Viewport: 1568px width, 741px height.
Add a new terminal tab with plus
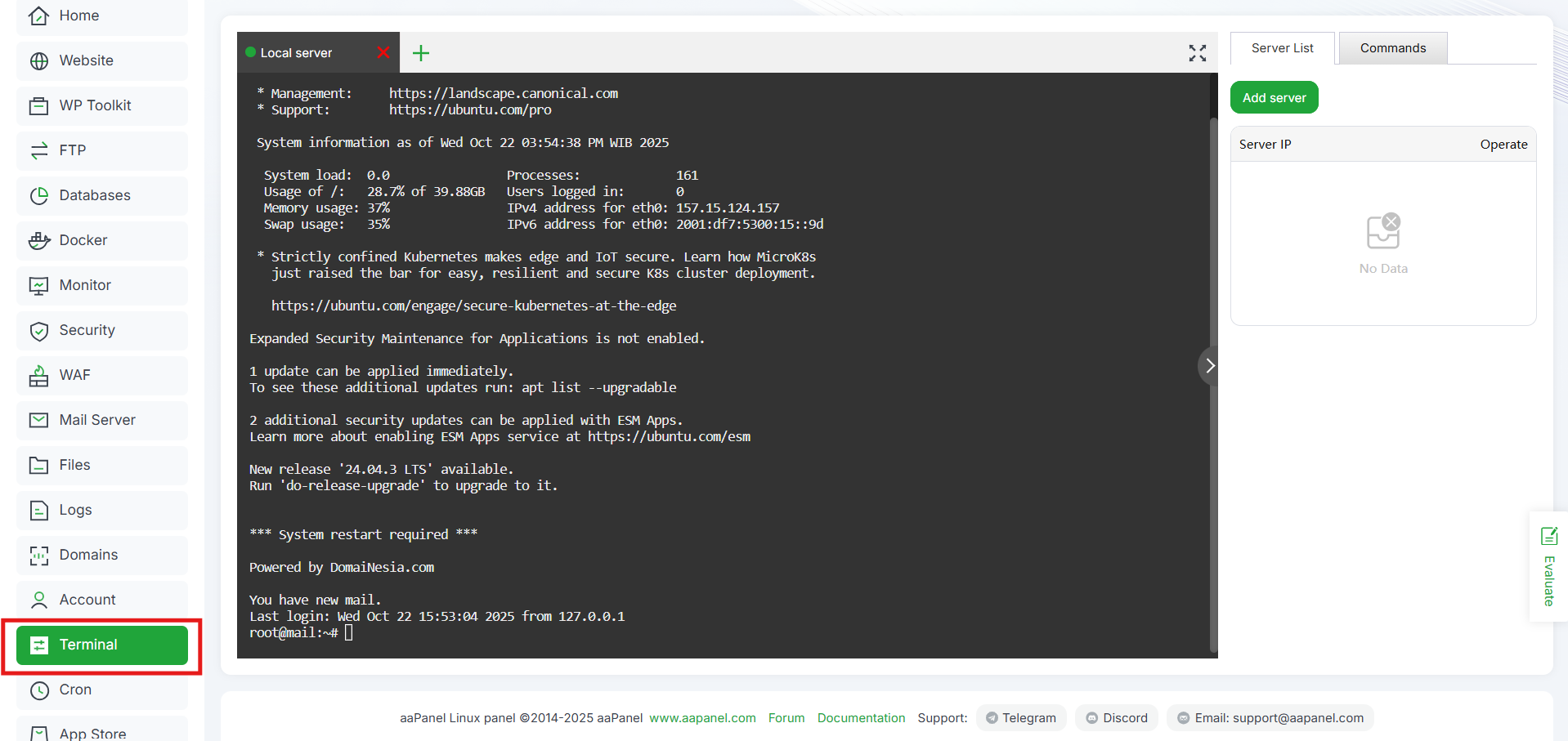point(421,53)
